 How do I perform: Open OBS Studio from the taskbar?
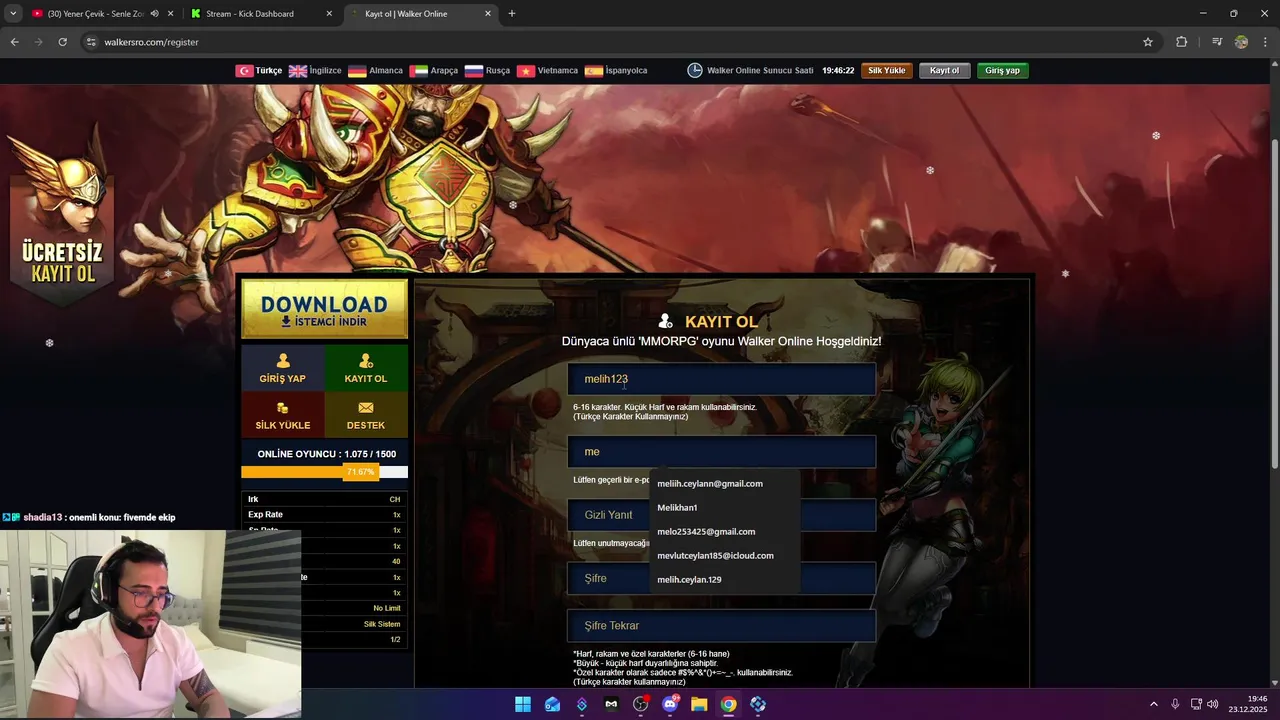641,704
